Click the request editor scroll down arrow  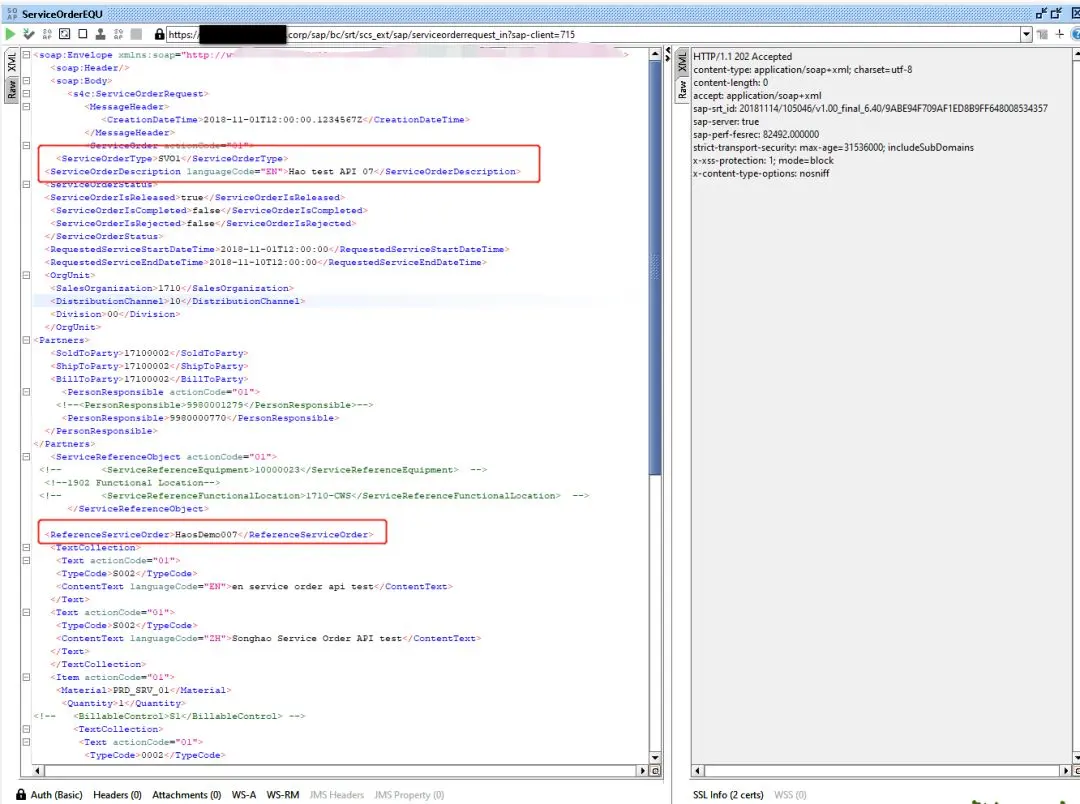pyautogui.click(x=655, y=757)
